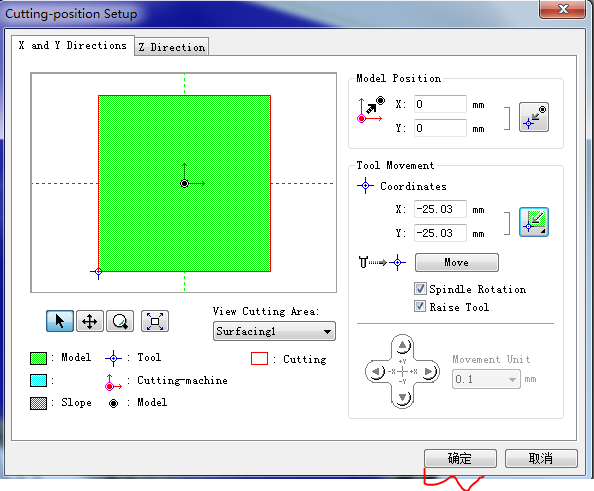594x491 pixels.
Task: Click the down arrow on movement pad
Action: tap(402, 398)
